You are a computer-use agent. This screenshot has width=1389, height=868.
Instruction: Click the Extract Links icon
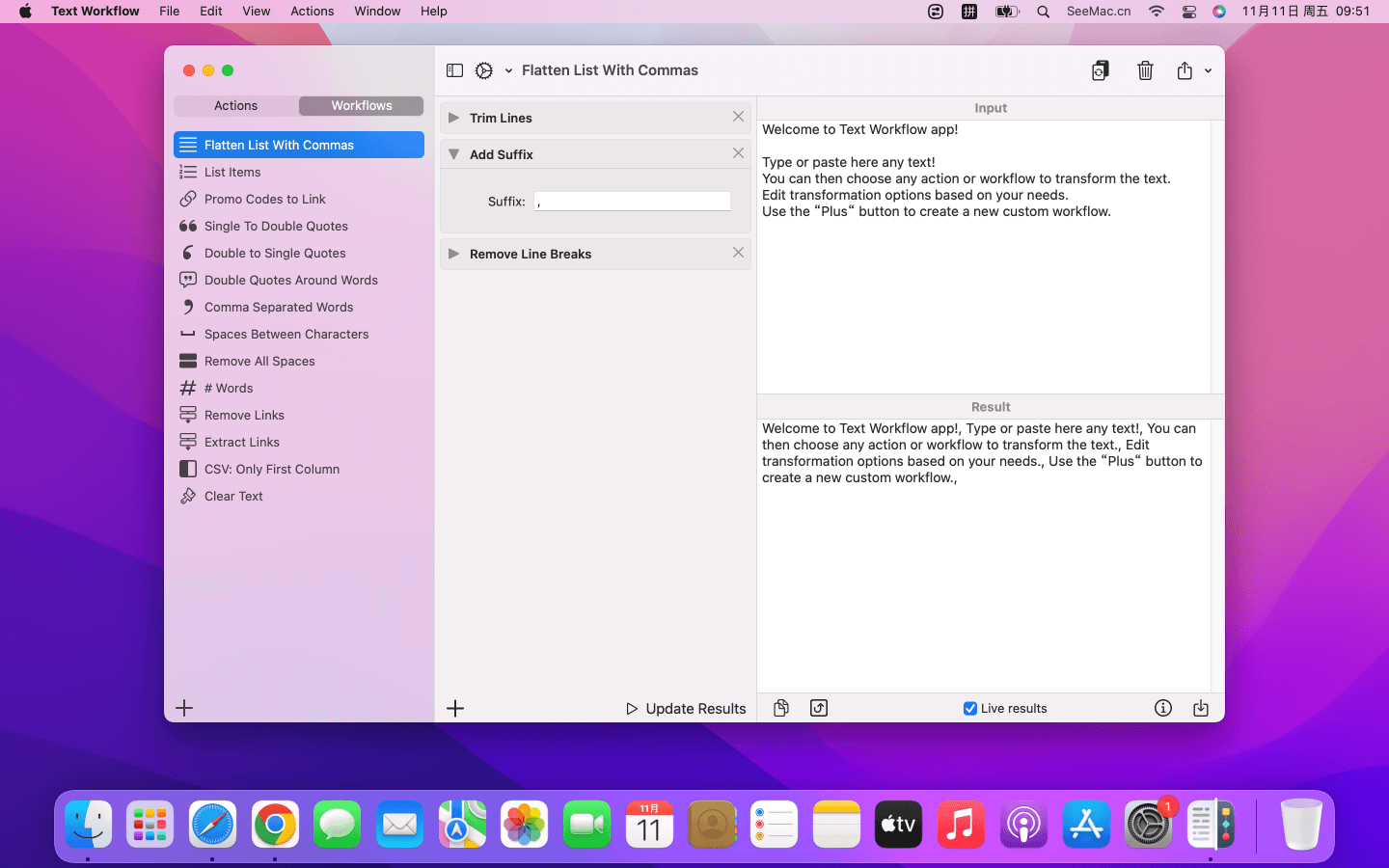188,442
